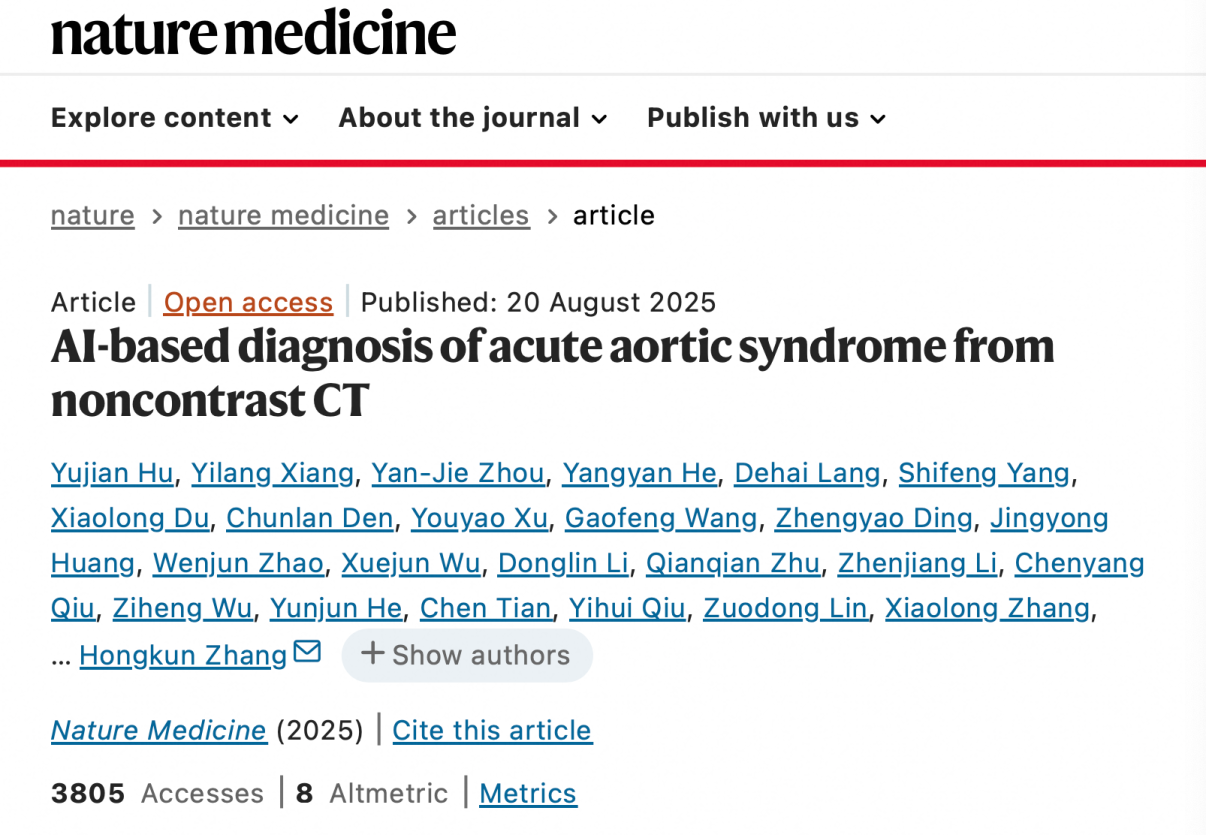Click the envelope icon beside Hongkun Zhang
This screenshot has width=1206, height=835.
pos(307,653)
